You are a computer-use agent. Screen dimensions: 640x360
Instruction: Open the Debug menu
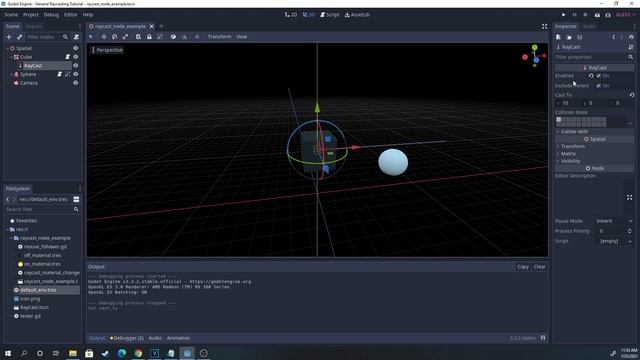(x=51, y=15)
